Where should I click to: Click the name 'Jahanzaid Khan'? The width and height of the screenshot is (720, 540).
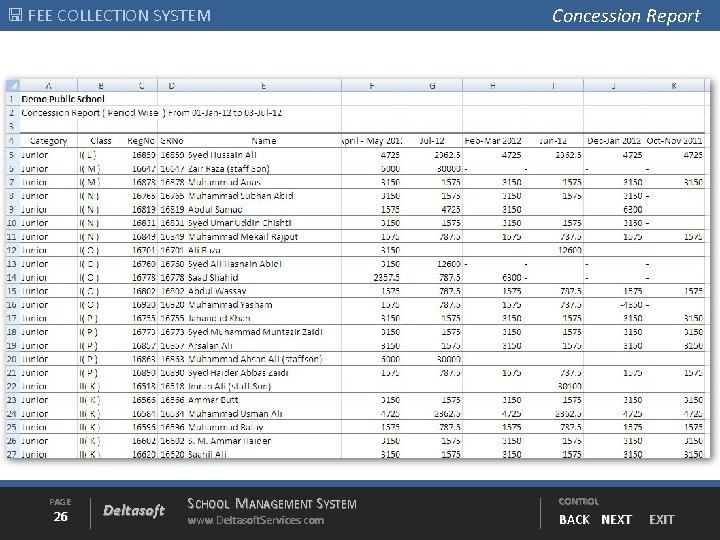tap(219, 318)
